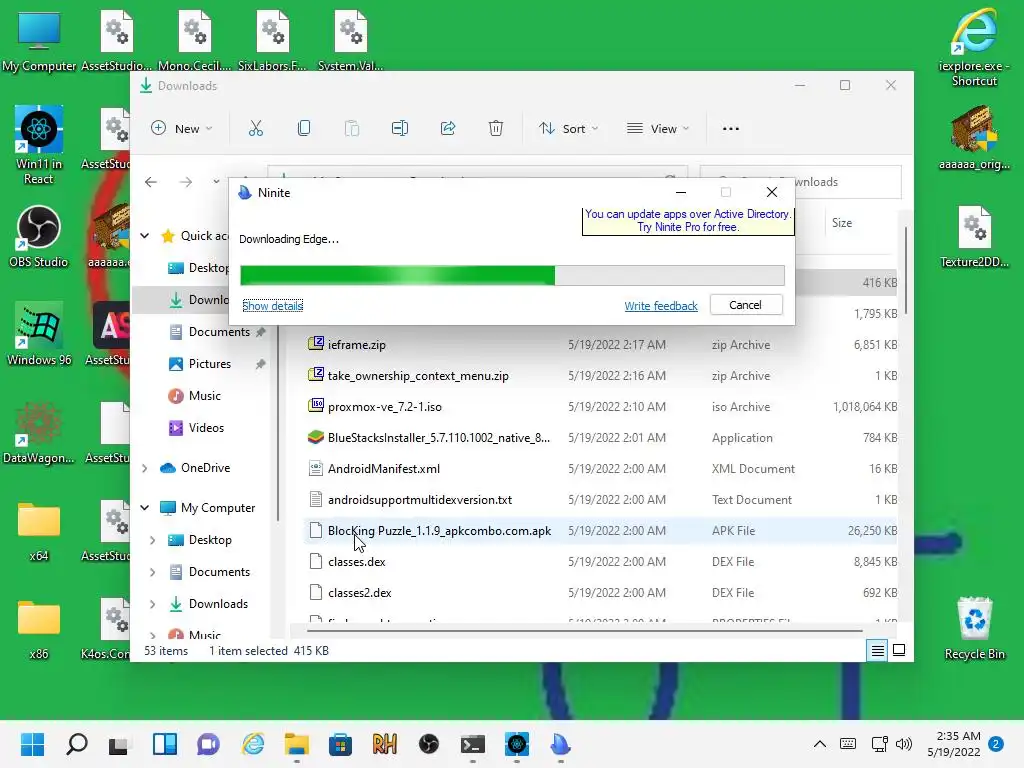
Task: Click the Share icon in Explorer toolbar
Action: tap(448, 129)
